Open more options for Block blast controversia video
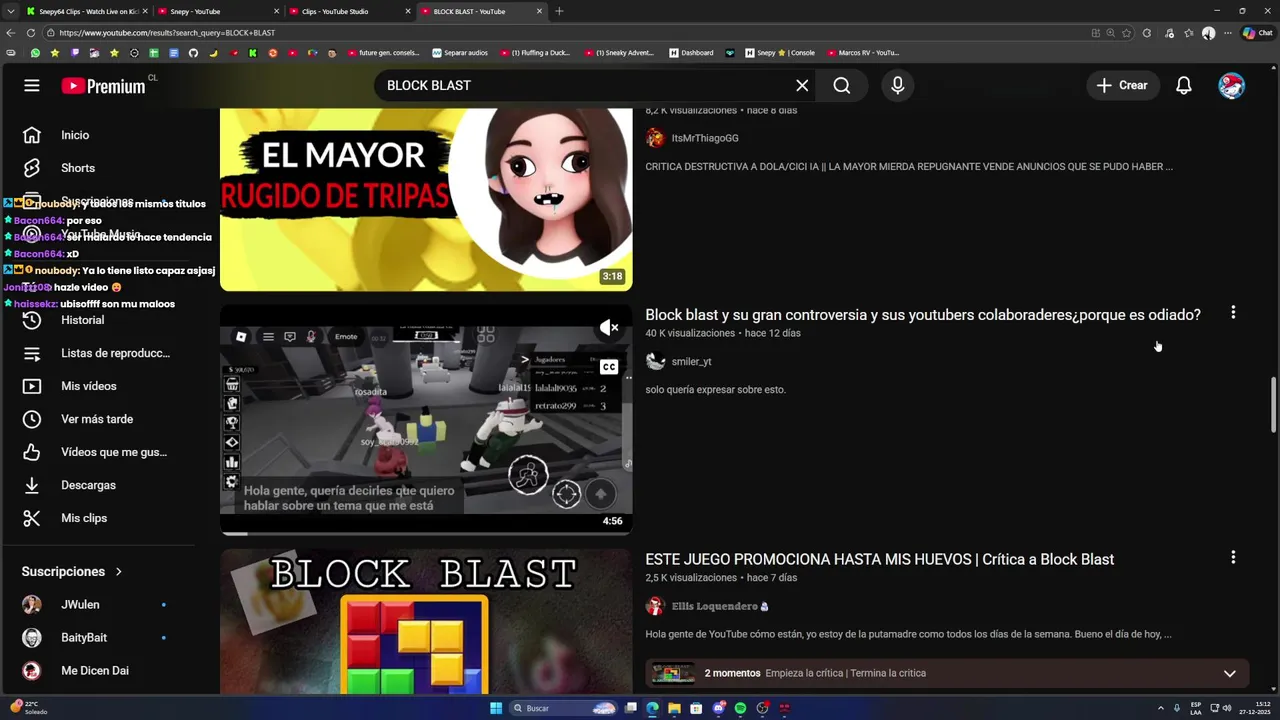 pyautogui.click(x=1233, y=313)
